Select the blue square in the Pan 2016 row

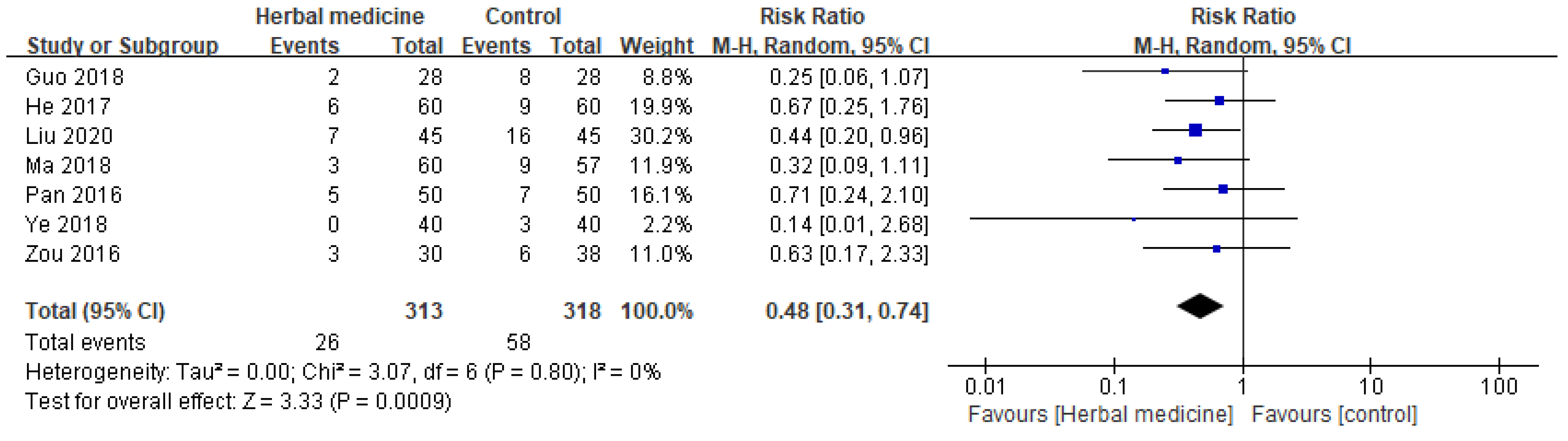[1223, 189]
